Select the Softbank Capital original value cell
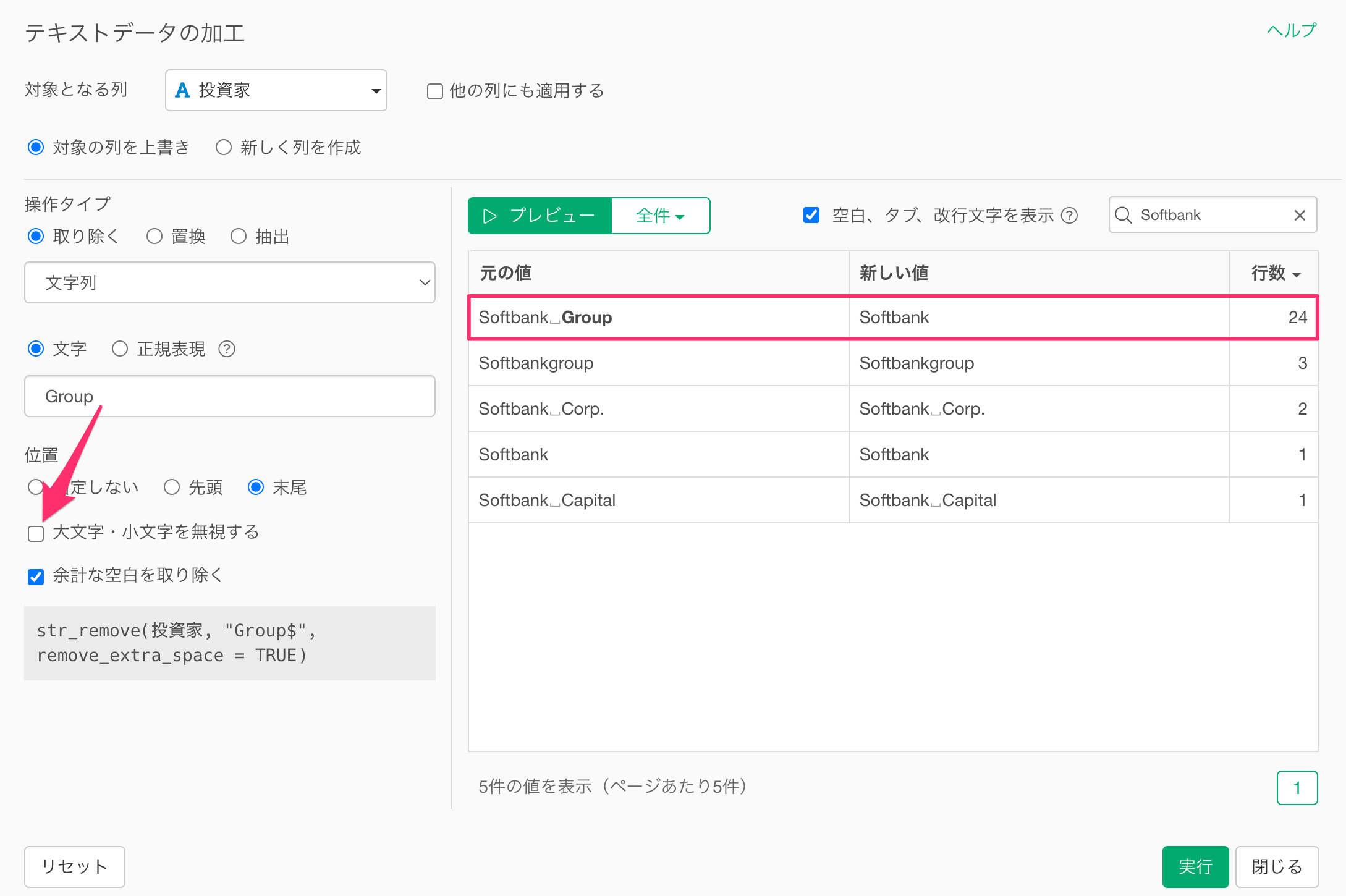This screenshot has height=896, width=1346. click(659, 501)
